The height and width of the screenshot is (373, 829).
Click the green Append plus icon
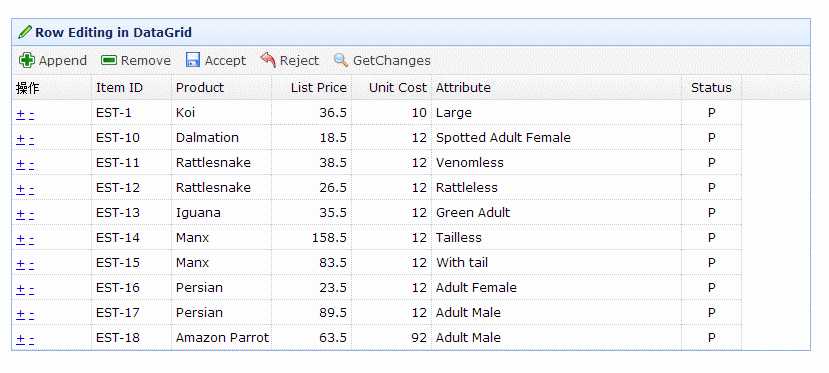(x=26, y=61)
